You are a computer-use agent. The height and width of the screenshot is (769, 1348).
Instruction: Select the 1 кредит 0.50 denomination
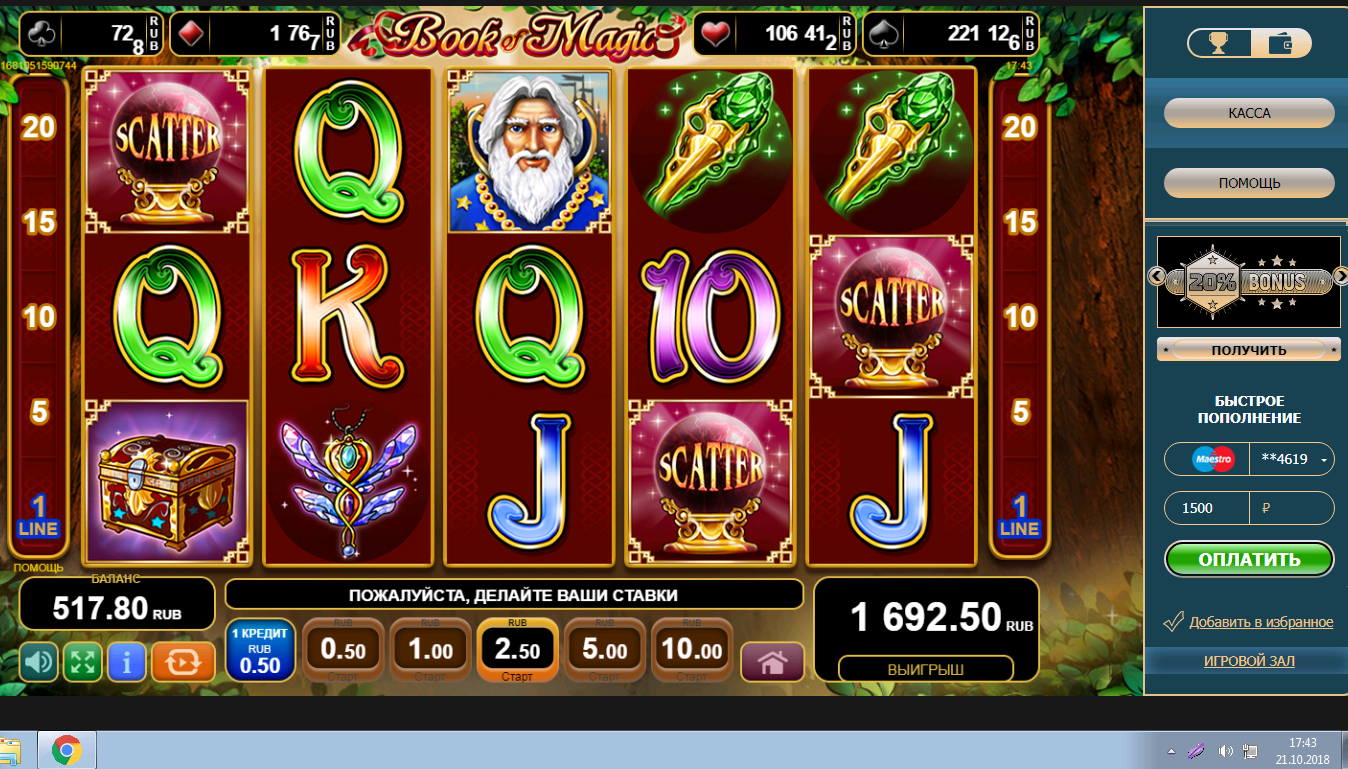tap(260, 650)
